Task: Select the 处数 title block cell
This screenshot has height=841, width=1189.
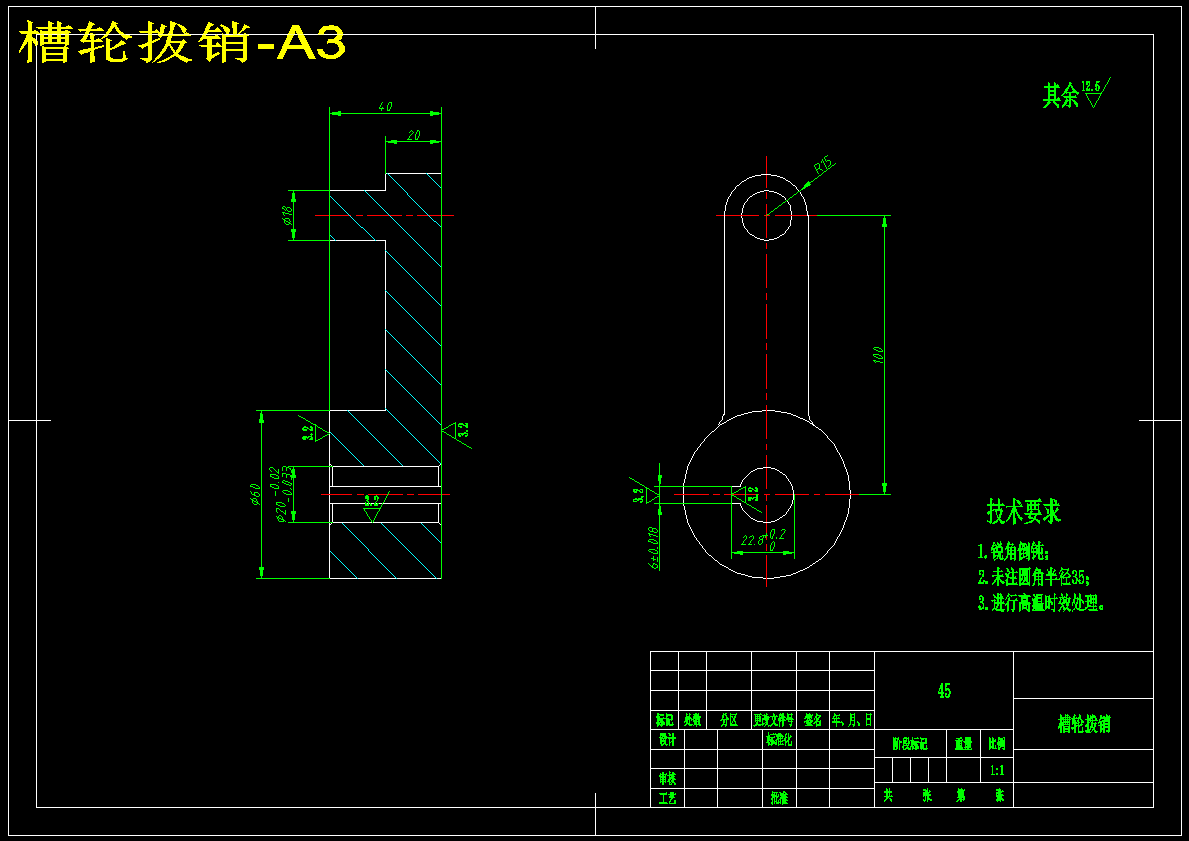Action: click(692, 720)
